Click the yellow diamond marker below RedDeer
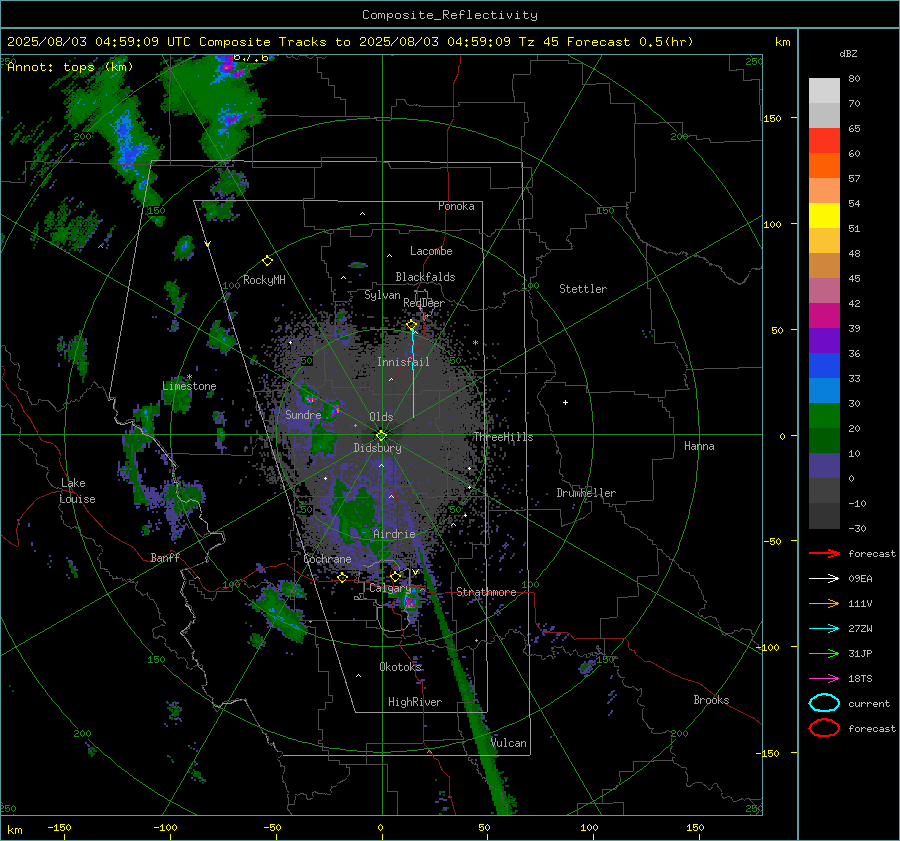The height and width of the screenshot is (841, 900). click(x=412, y=325)
